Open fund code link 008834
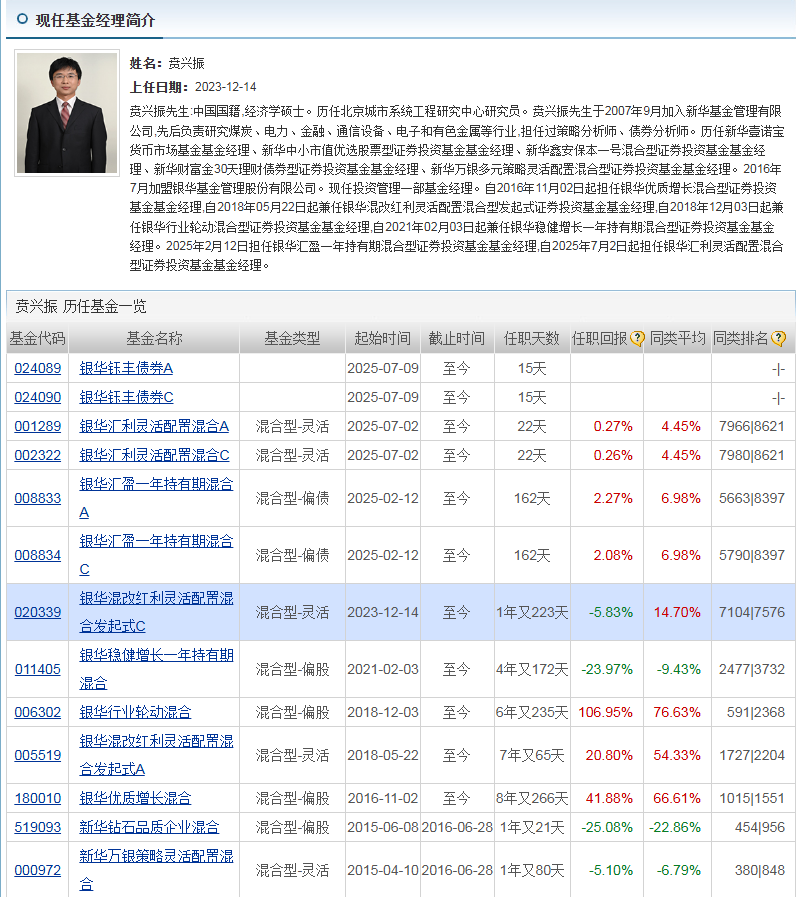 tap(38, 555)
